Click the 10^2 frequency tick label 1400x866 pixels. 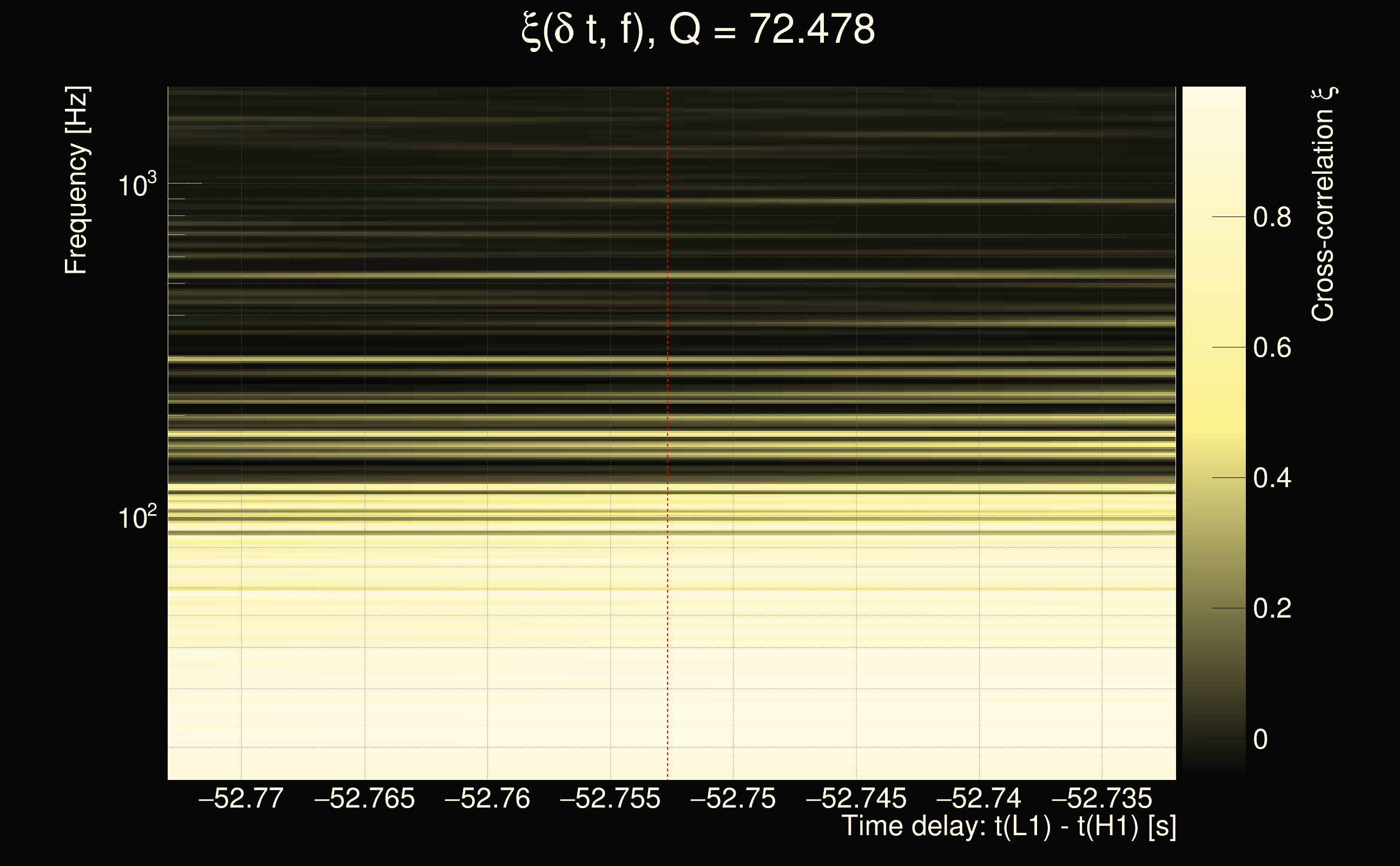137,518
